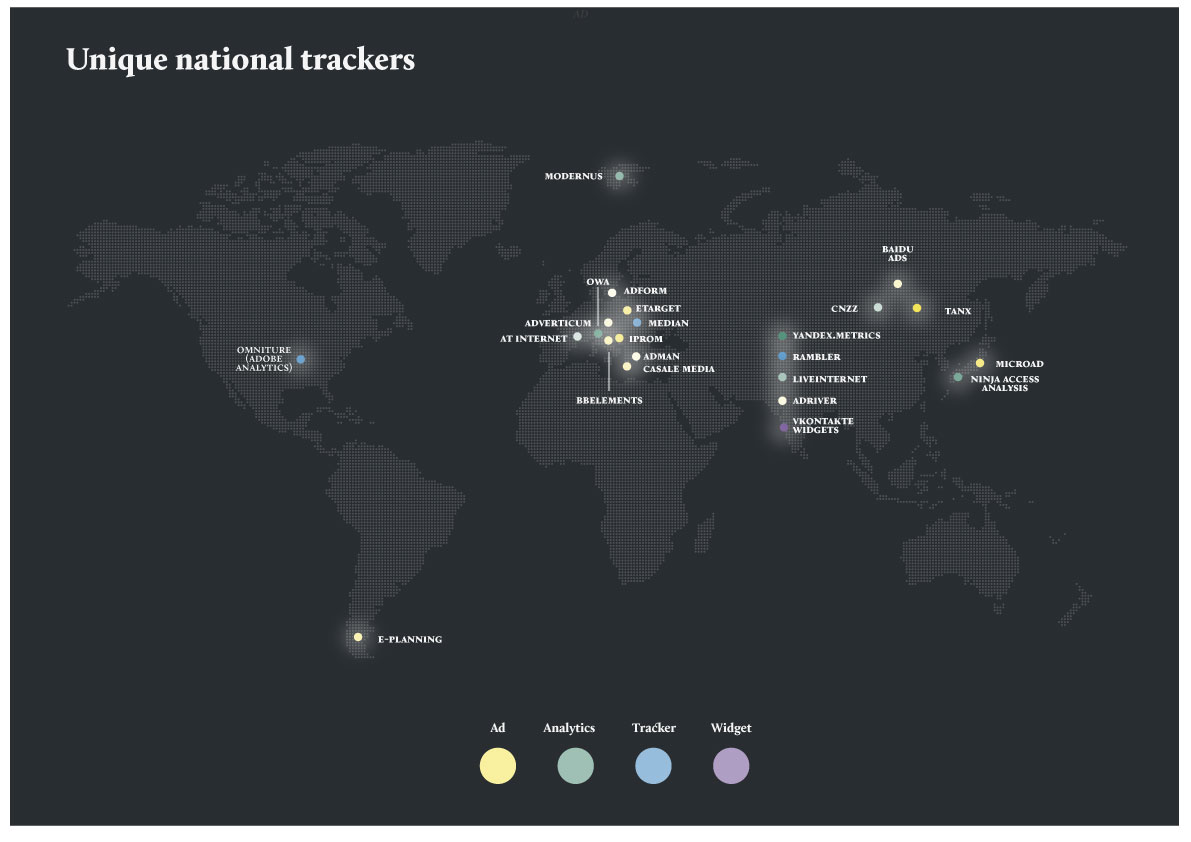Click the dot beside CASALE MEDIA
The height and width of the screenshot is (842, 1191).
627,367
